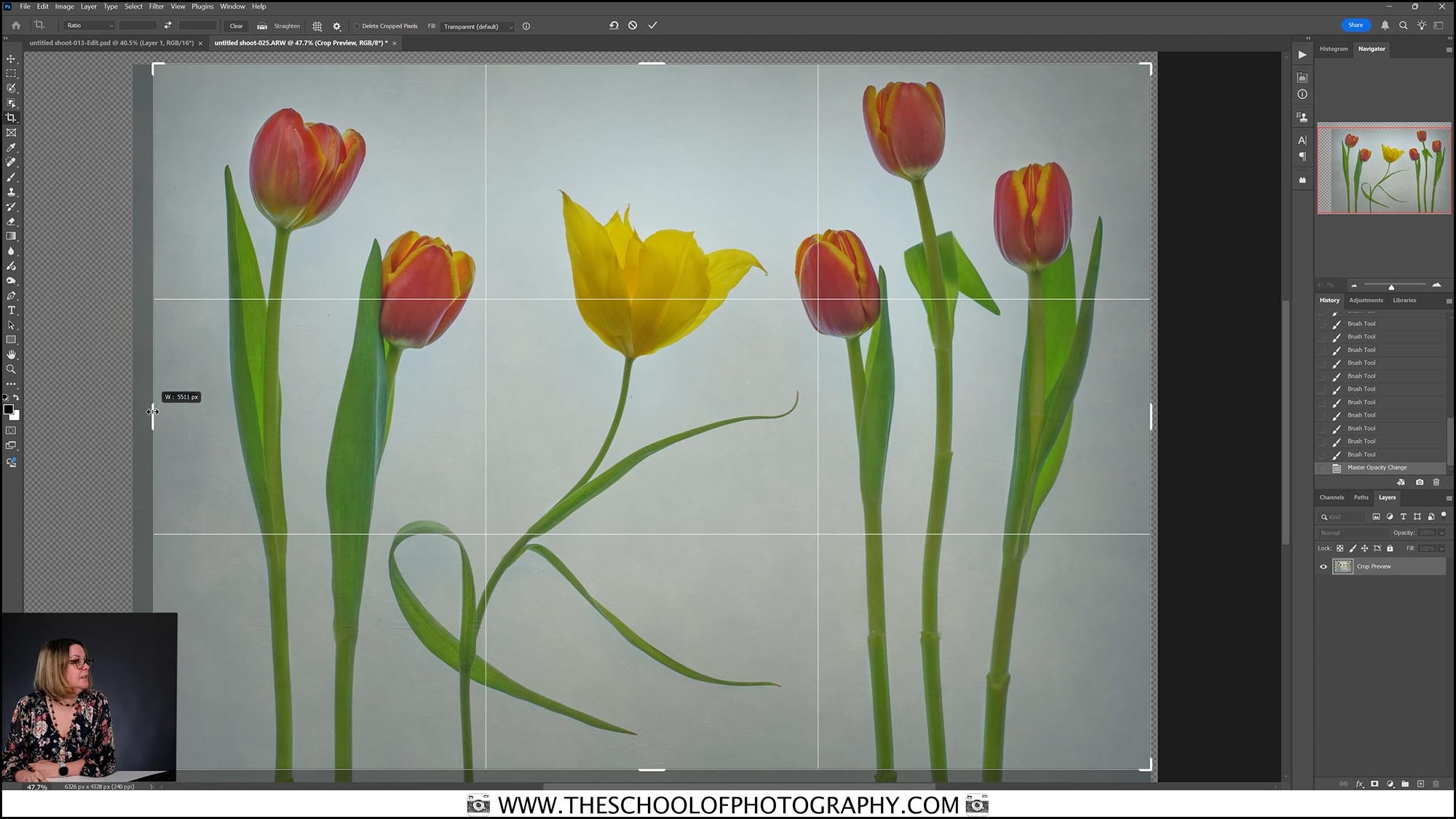Click the Clear button in options bar

pos(236,25)
